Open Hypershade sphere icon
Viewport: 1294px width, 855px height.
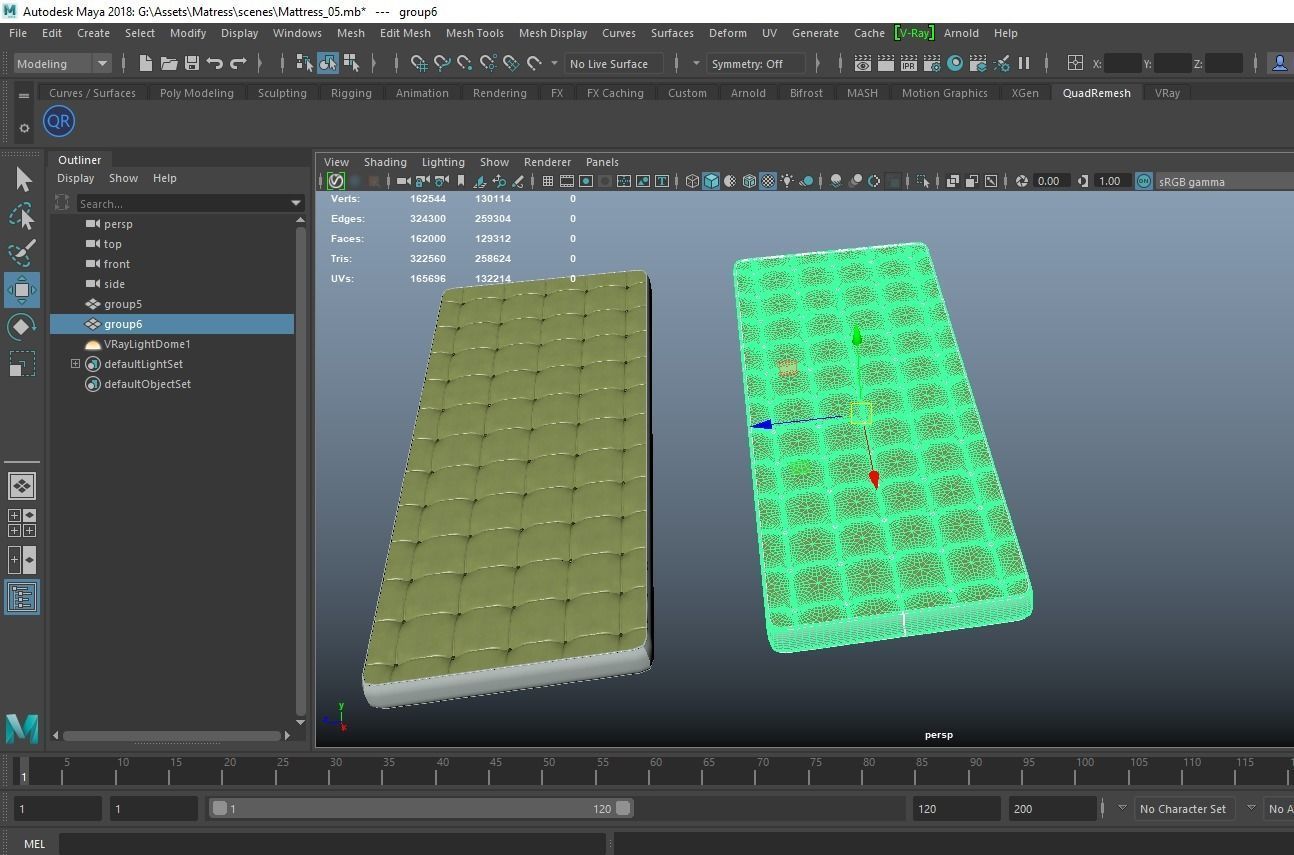955,63
